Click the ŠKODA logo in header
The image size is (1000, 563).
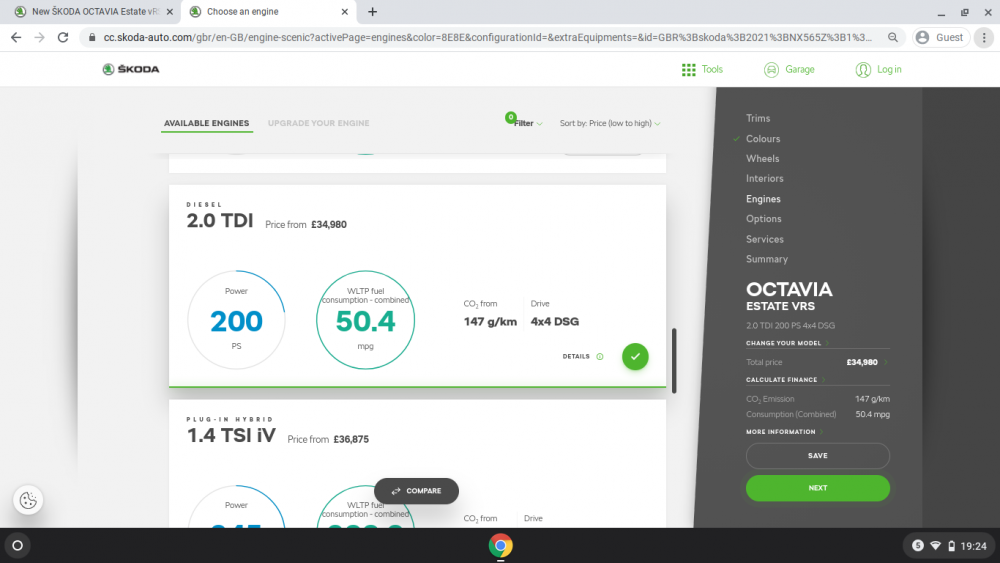point(131,69)
